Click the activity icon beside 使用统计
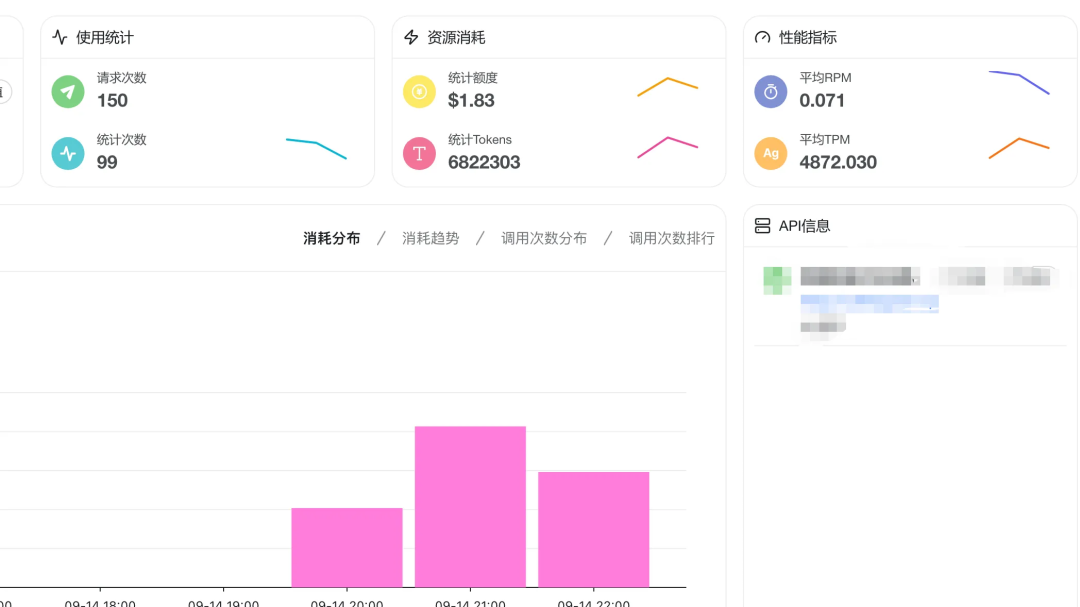The image size is (1080, 607). pos(60,38)
